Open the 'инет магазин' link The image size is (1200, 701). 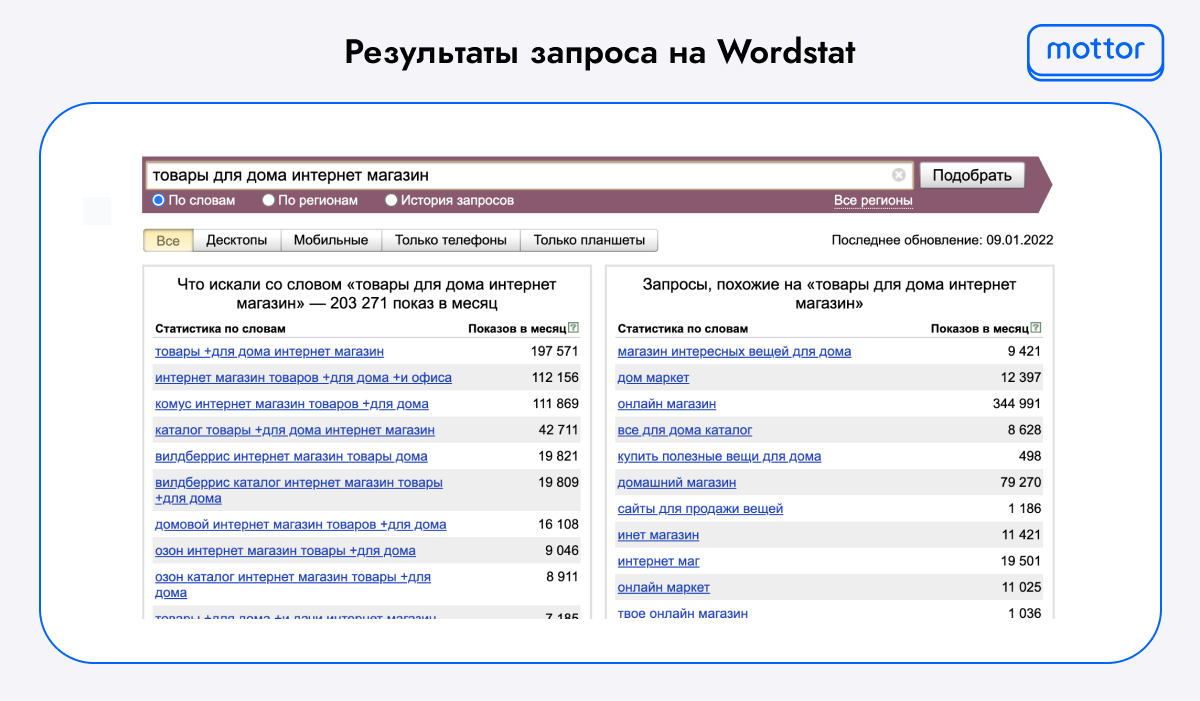659,535
